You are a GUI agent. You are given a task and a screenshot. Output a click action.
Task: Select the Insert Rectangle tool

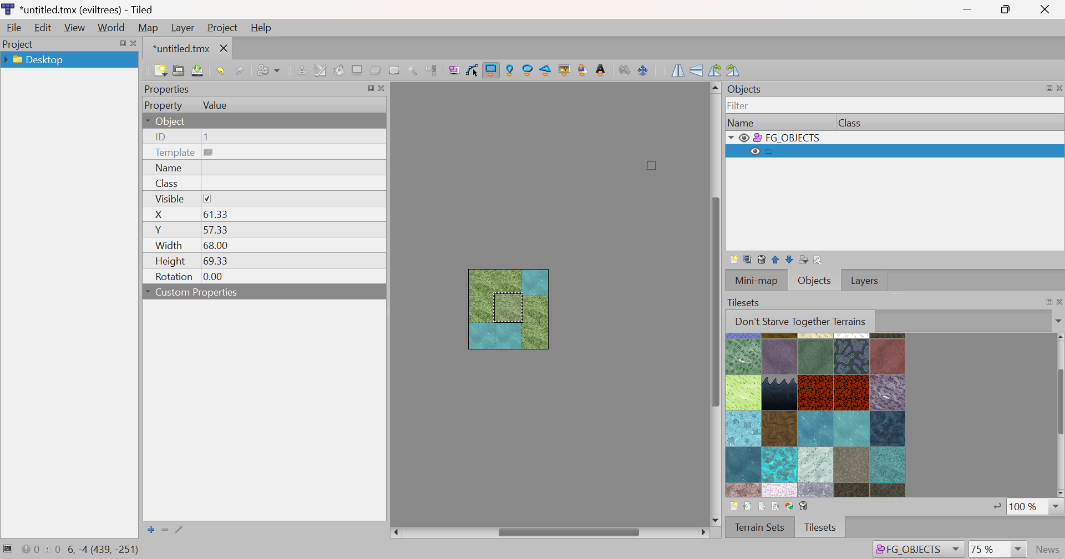coord(491,71)
